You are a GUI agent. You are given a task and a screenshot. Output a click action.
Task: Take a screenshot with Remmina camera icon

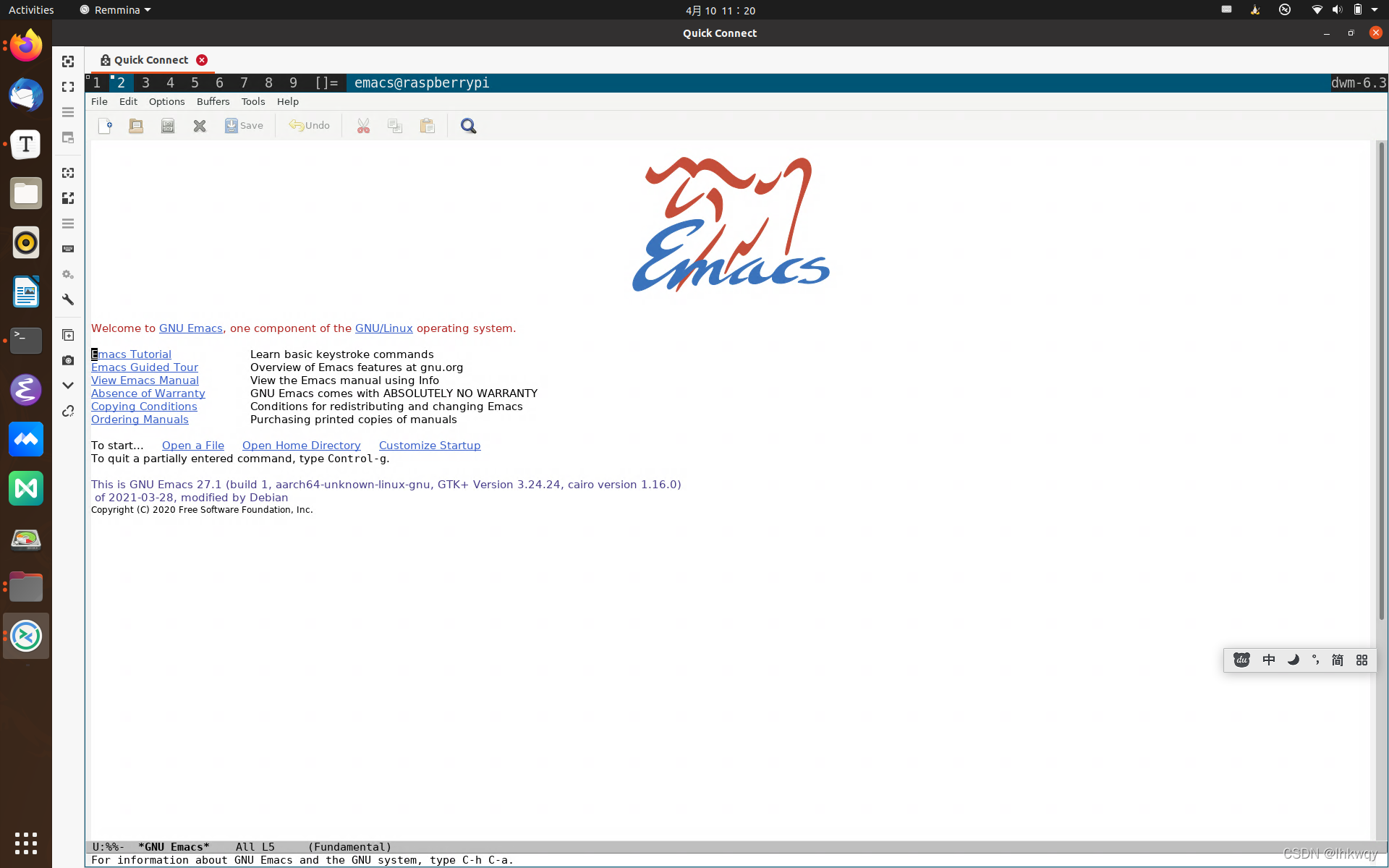68,360
